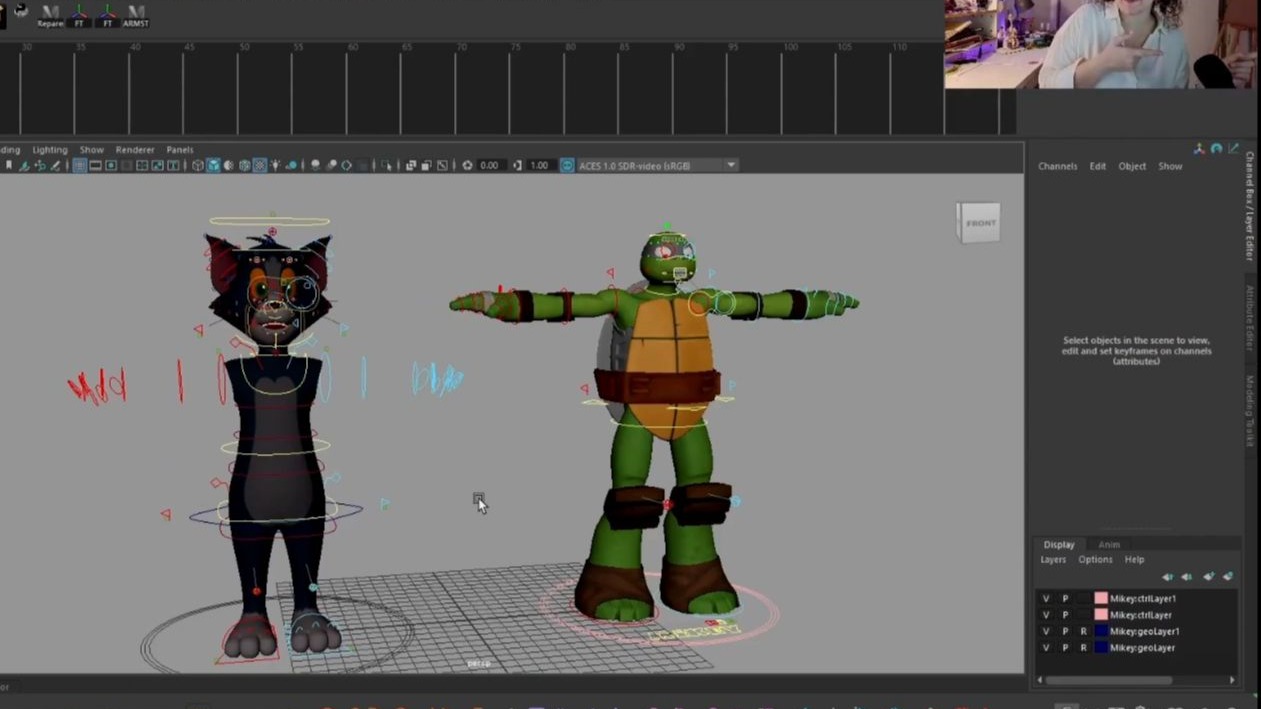This screenshot has width=1261, height=709.
Task: Switch to the Anim layer tab
Action: tap(1109, 545)
